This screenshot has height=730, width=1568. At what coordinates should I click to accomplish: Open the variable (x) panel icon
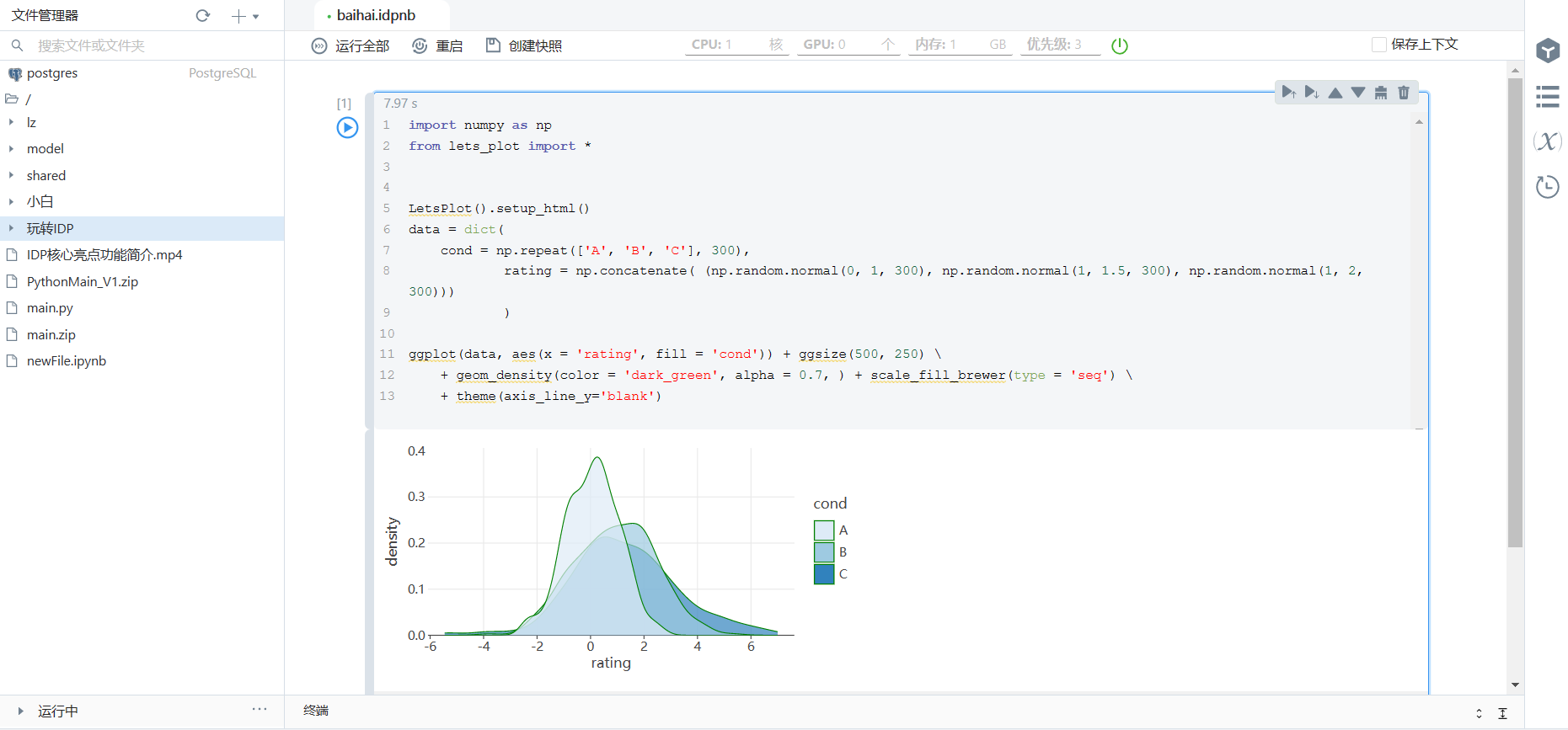pyautogui.click(x=1548, y=141)
